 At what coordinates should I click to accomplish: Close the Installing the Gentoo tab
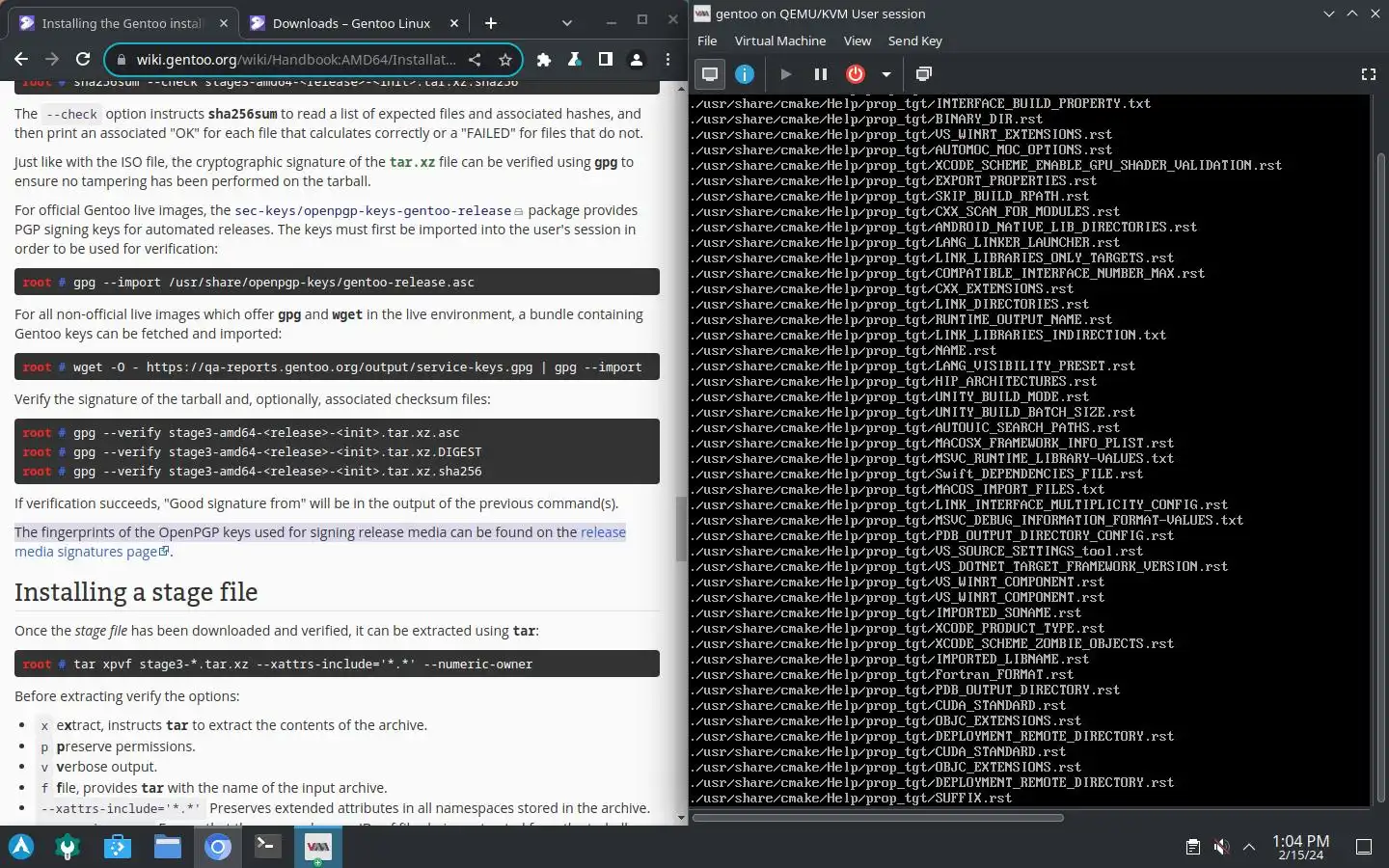[x=224, y=23]
